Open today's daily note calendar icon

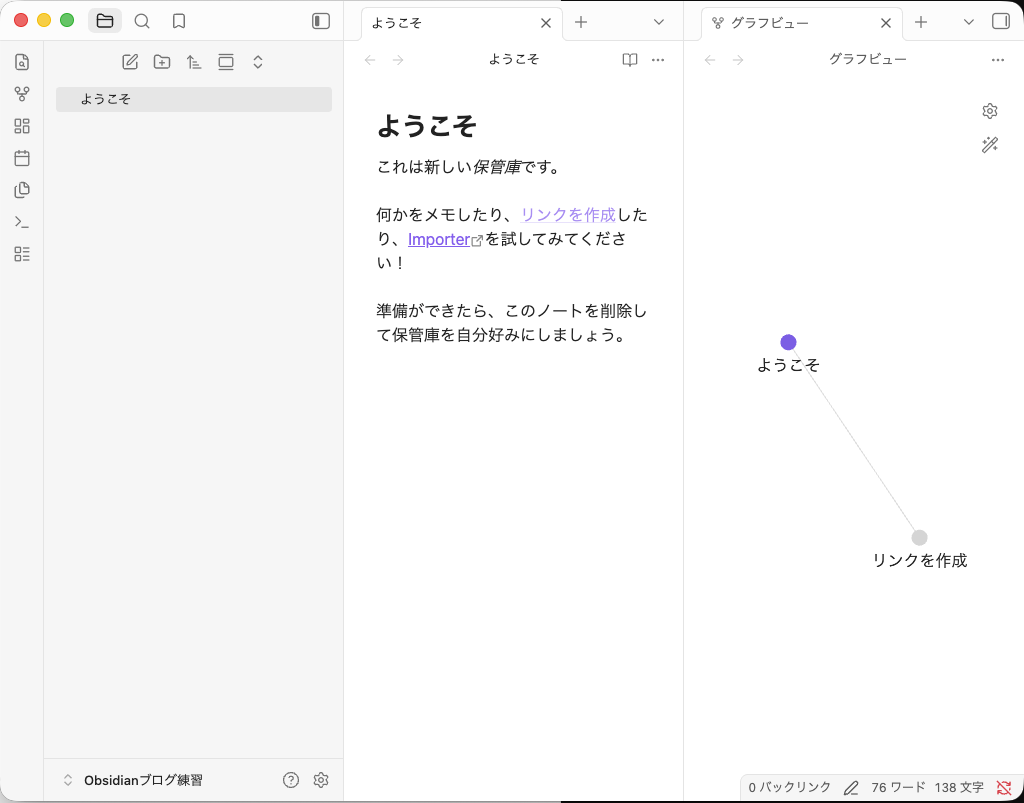(x=22, y=158)
